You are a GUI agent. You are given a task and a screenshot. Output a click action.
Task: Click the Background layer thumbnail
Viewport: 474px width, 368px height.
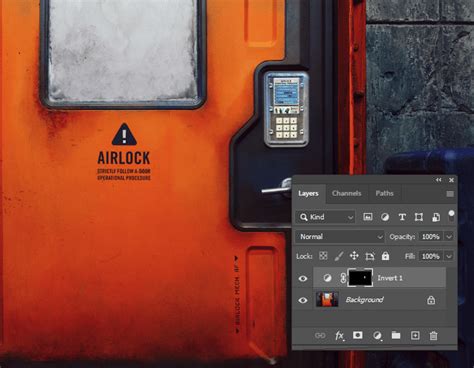pos(327,299)
